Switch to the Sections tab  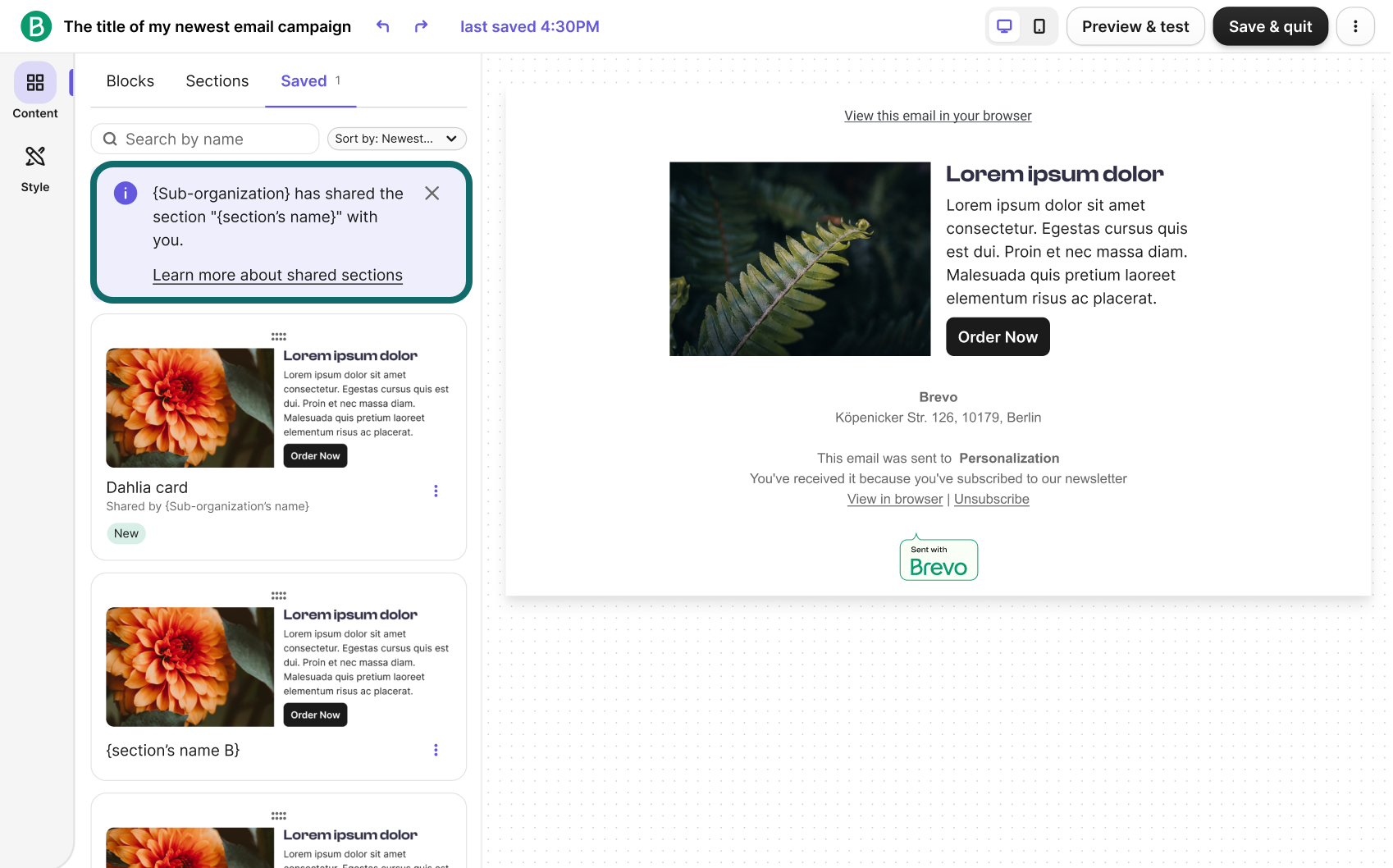pyautogui.click(x=217, y=81)
